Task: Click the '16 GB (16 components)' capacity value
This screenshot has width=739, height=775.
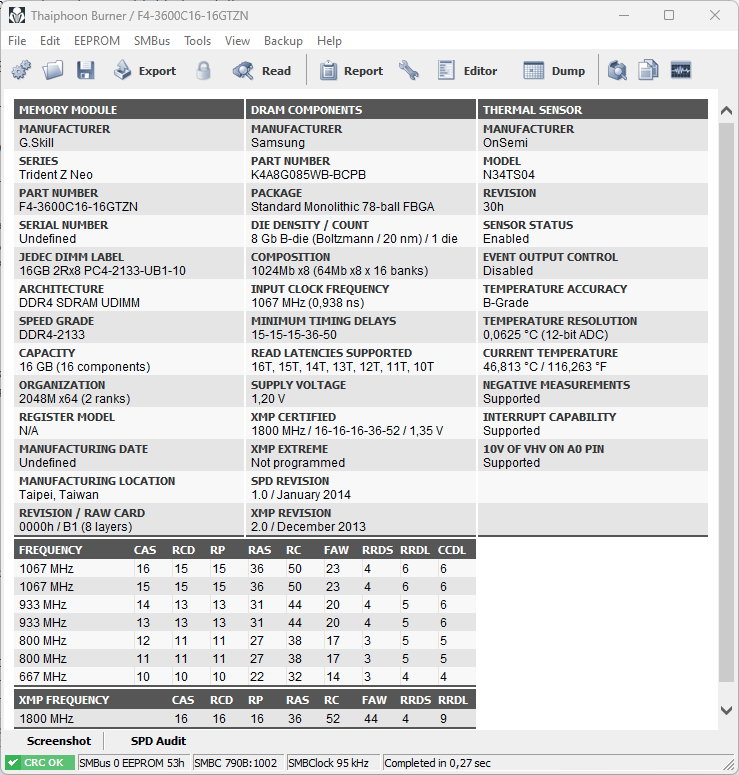Action: pyautogui.click(x=85, y=367)
